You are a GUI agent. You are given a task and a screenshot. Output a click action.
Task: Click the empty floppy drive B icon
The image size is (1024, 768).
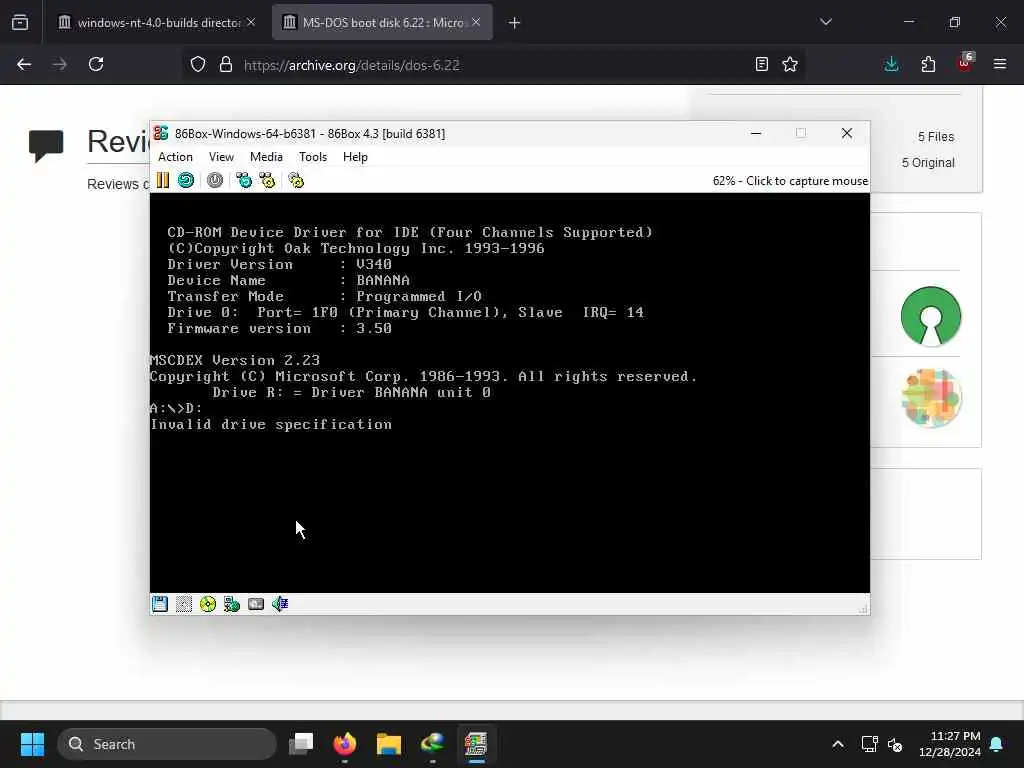point(184,604)
